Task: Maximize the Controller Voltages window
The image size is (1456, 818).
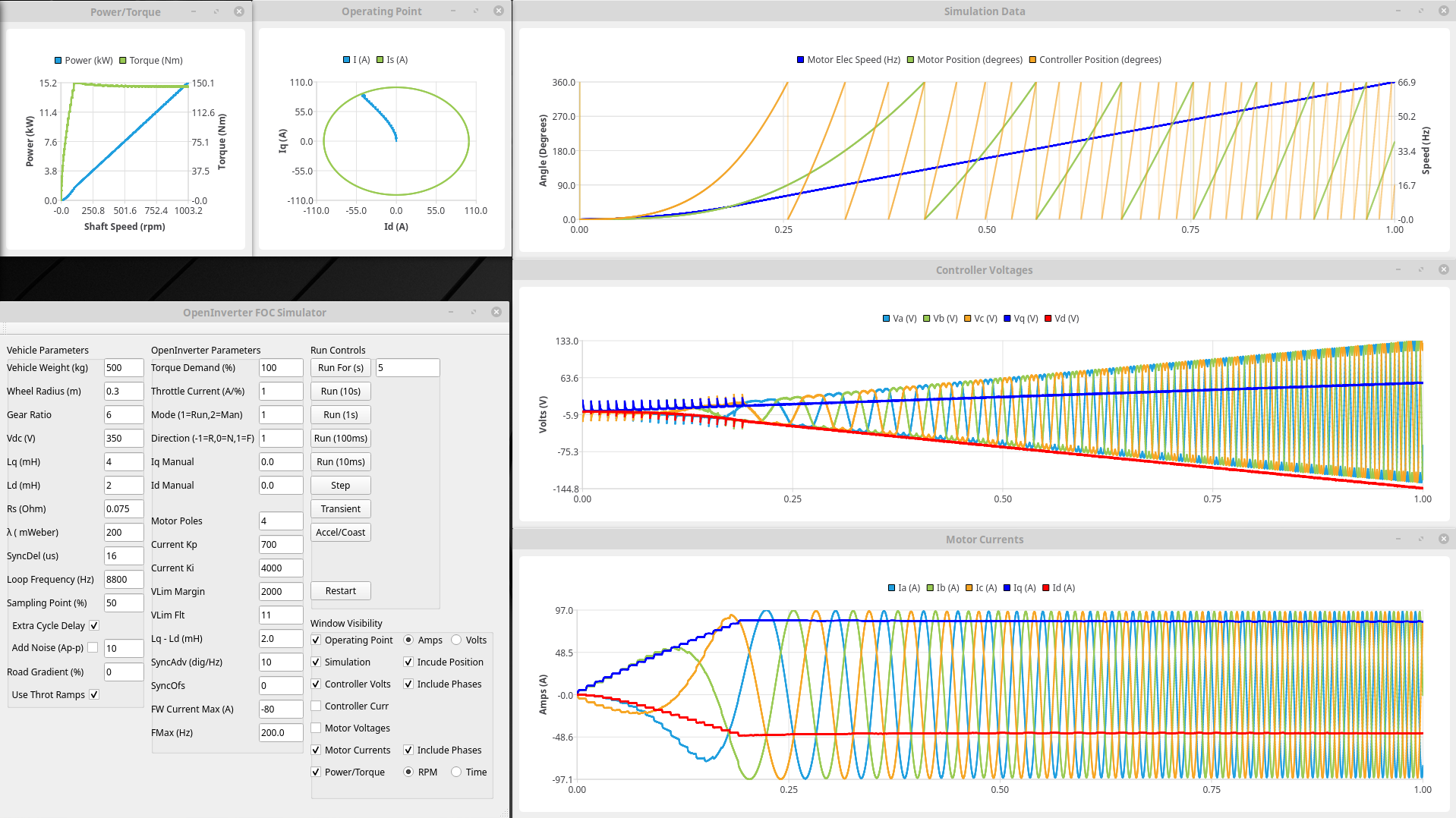Action: 1421,269
